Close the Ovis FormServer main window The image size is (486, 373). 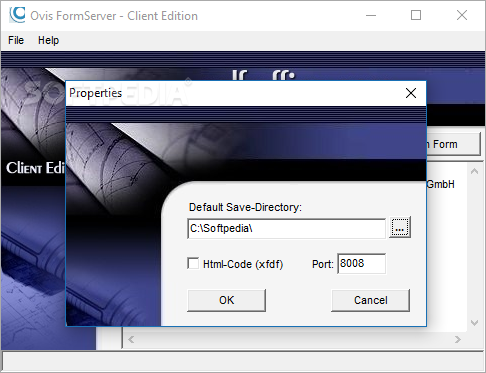462,15
